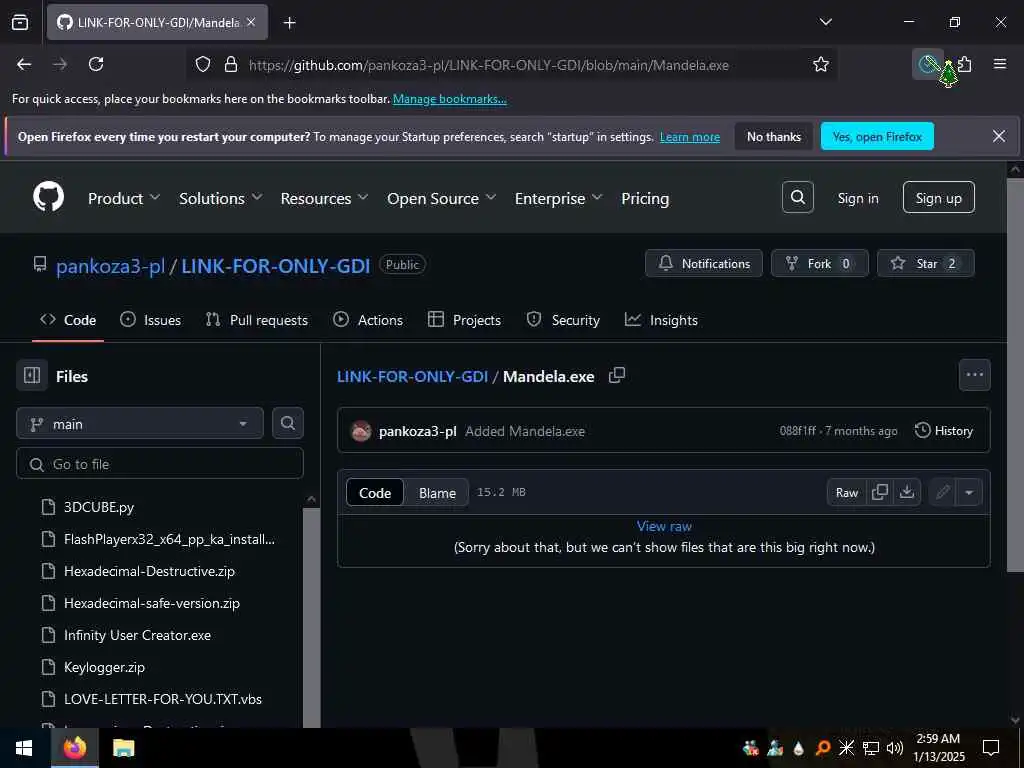Open GitHub search magnifier button
Image resolution: width=1024 pixels, height=768 pixels.
coord(797,197)
